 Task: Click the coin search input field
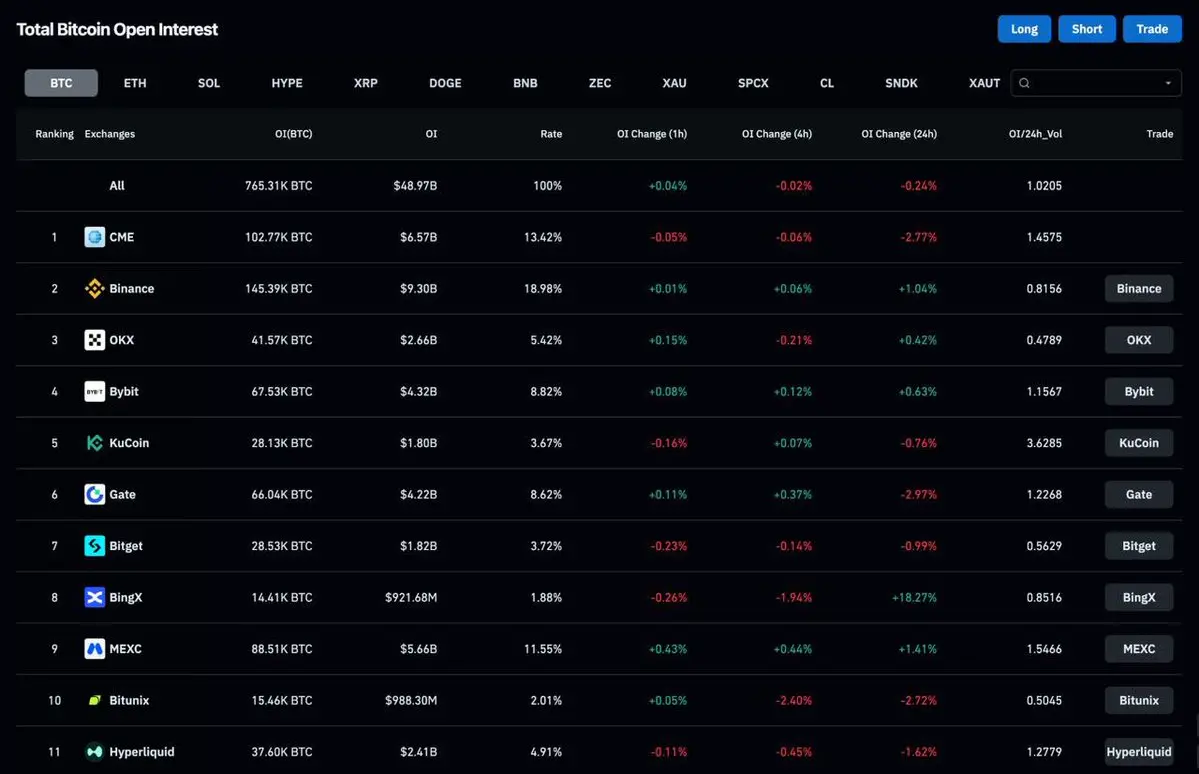1096,83
